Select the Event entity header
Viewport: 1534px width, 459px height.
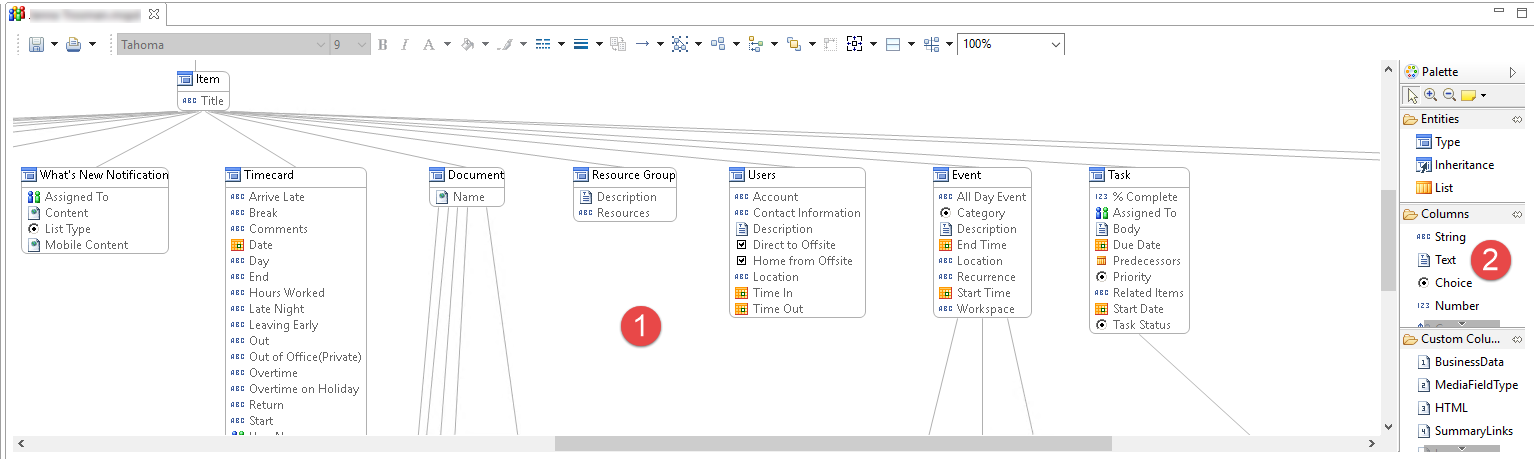pos(982,175)
